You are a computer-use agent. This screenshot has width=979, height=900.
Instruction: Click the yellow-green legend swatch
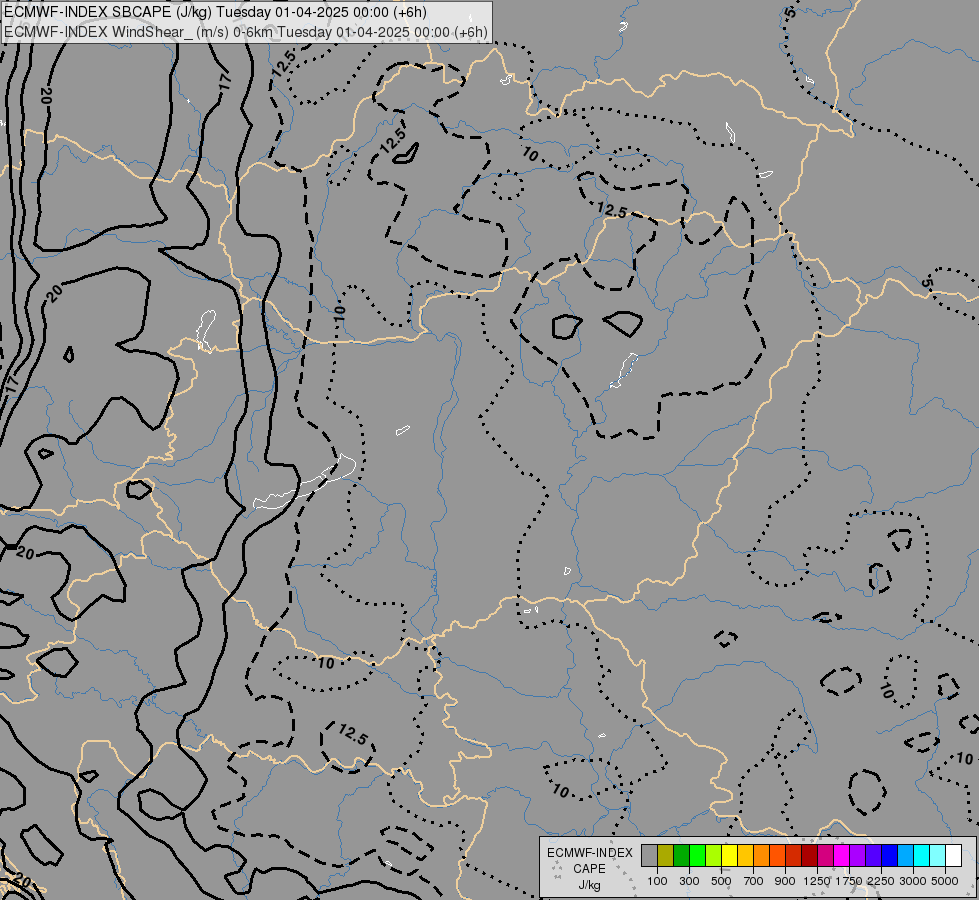coord(713,855)
